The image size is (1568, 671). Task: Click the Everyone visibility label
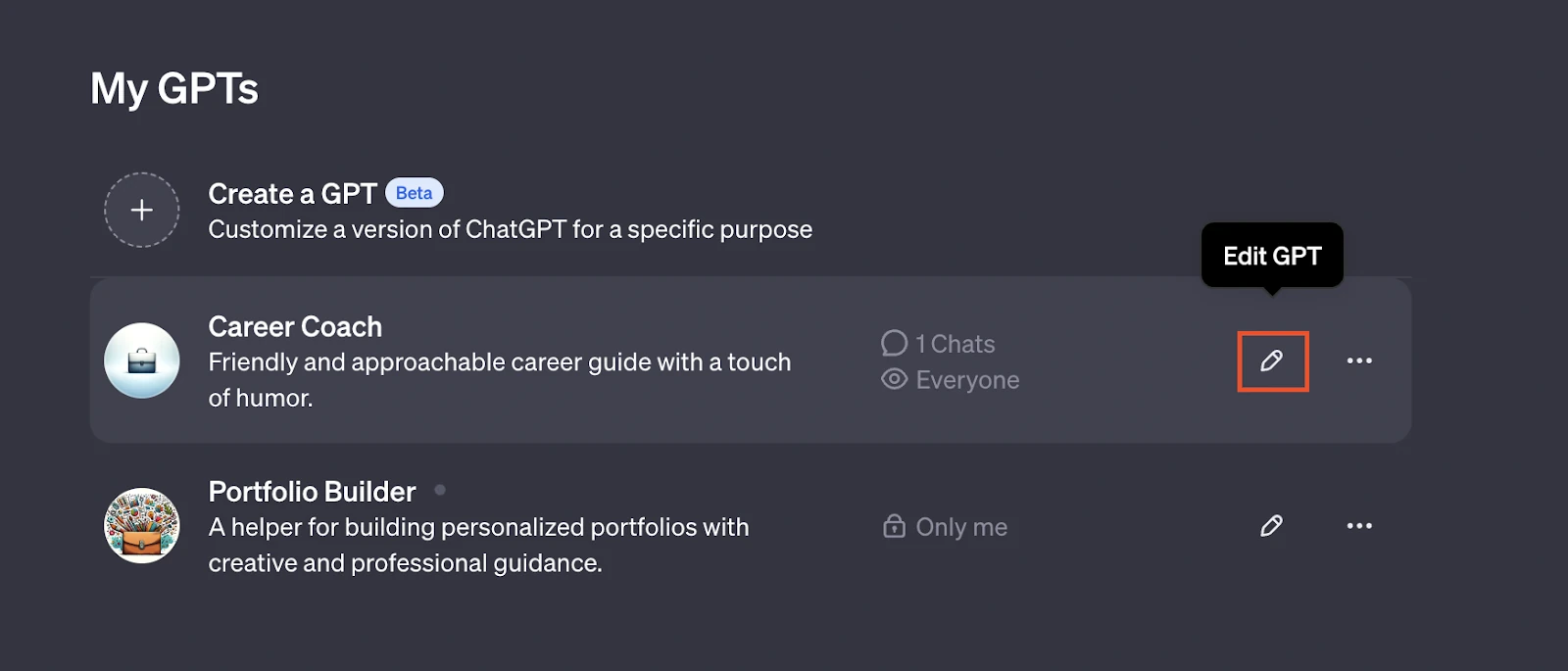click(x=967, y=380)
